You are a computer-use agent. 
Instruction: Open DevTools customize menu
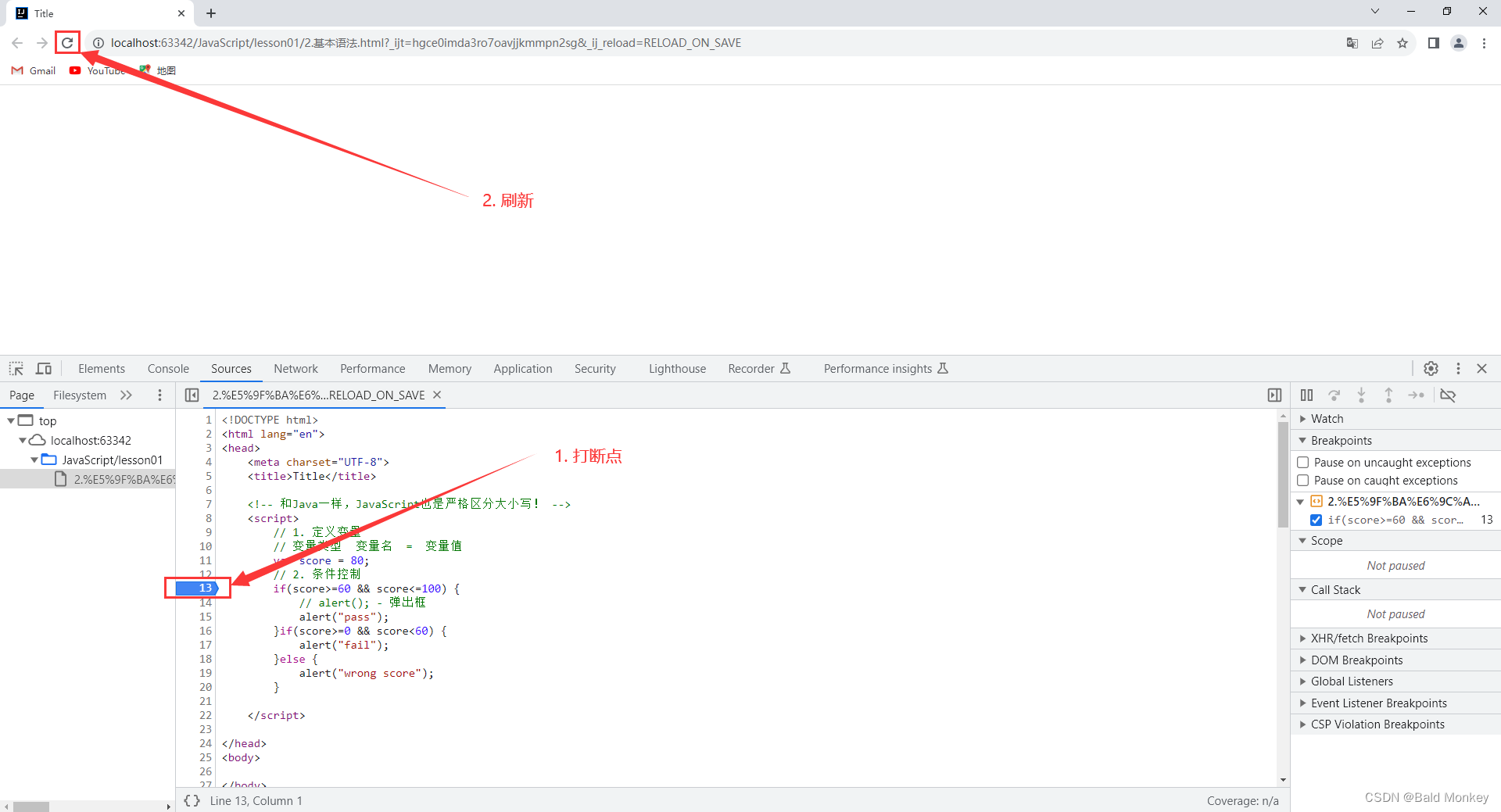click(1458, 368)
